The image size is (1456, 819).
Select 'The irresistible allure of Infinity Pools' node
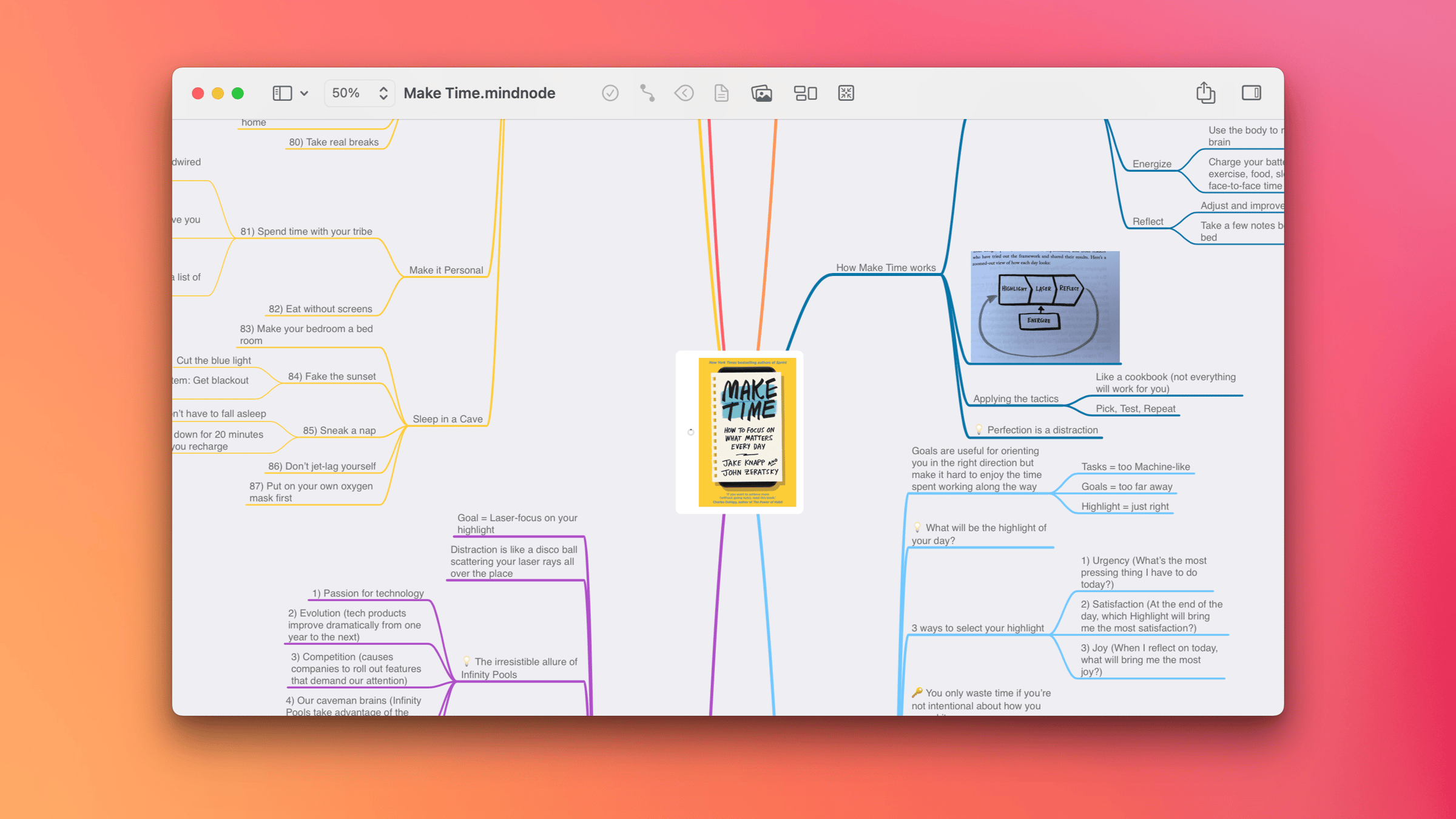519,668
